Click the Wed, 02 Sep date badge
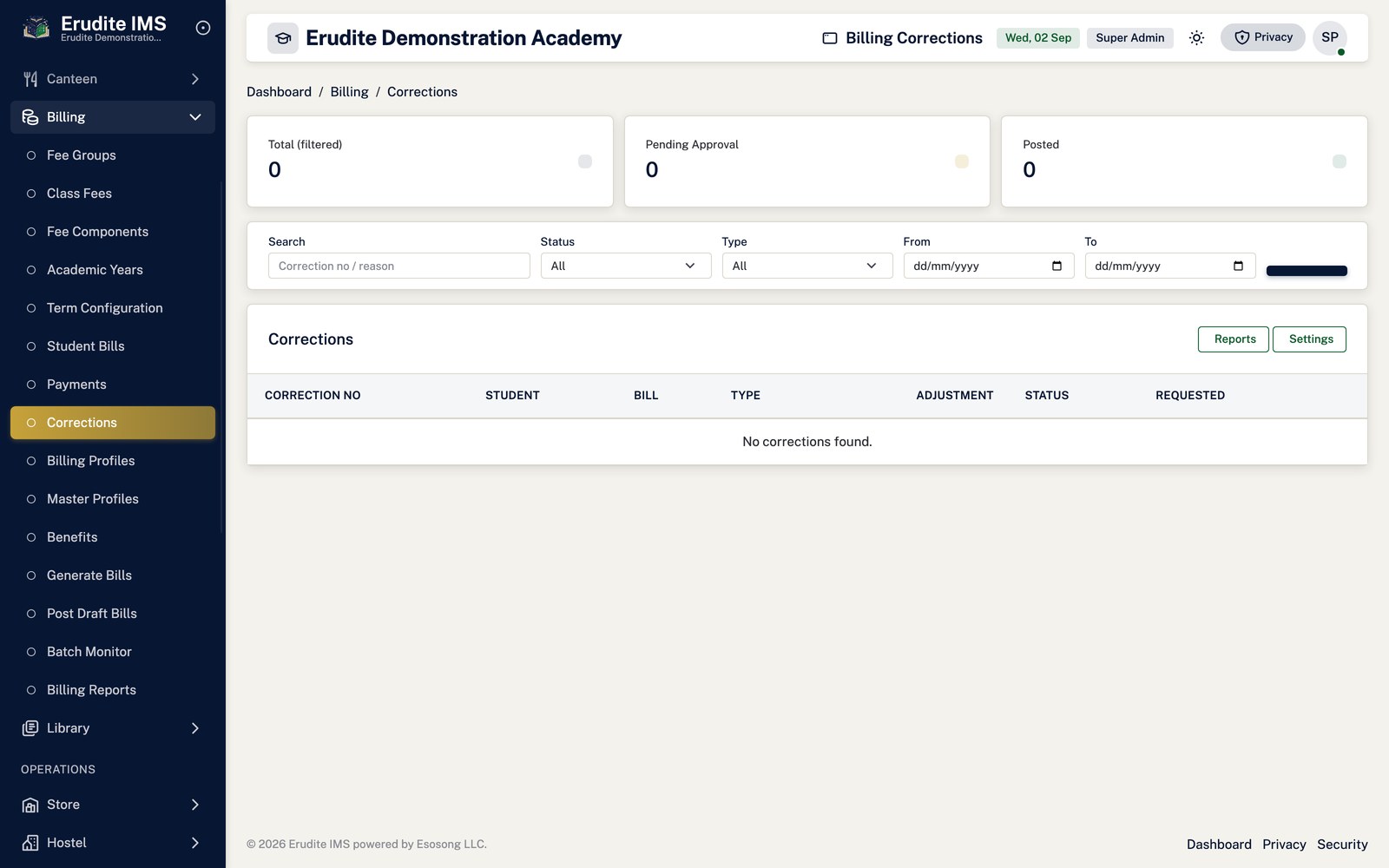This screenshot has width=1389, height=868. point(1038,37)
